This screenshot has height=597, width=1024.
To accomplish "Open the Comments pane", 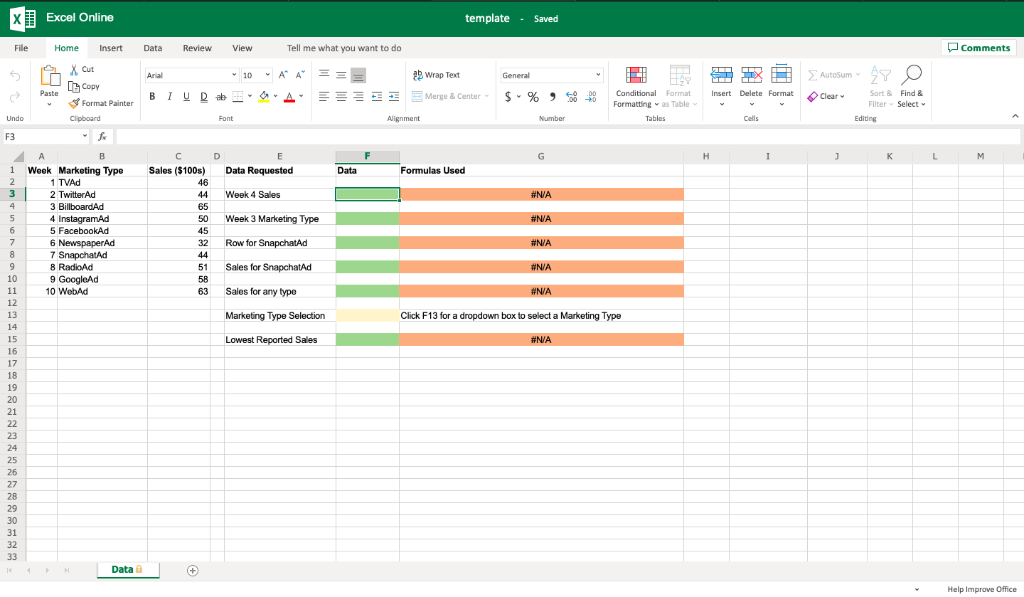I will [x=979, y=48].
